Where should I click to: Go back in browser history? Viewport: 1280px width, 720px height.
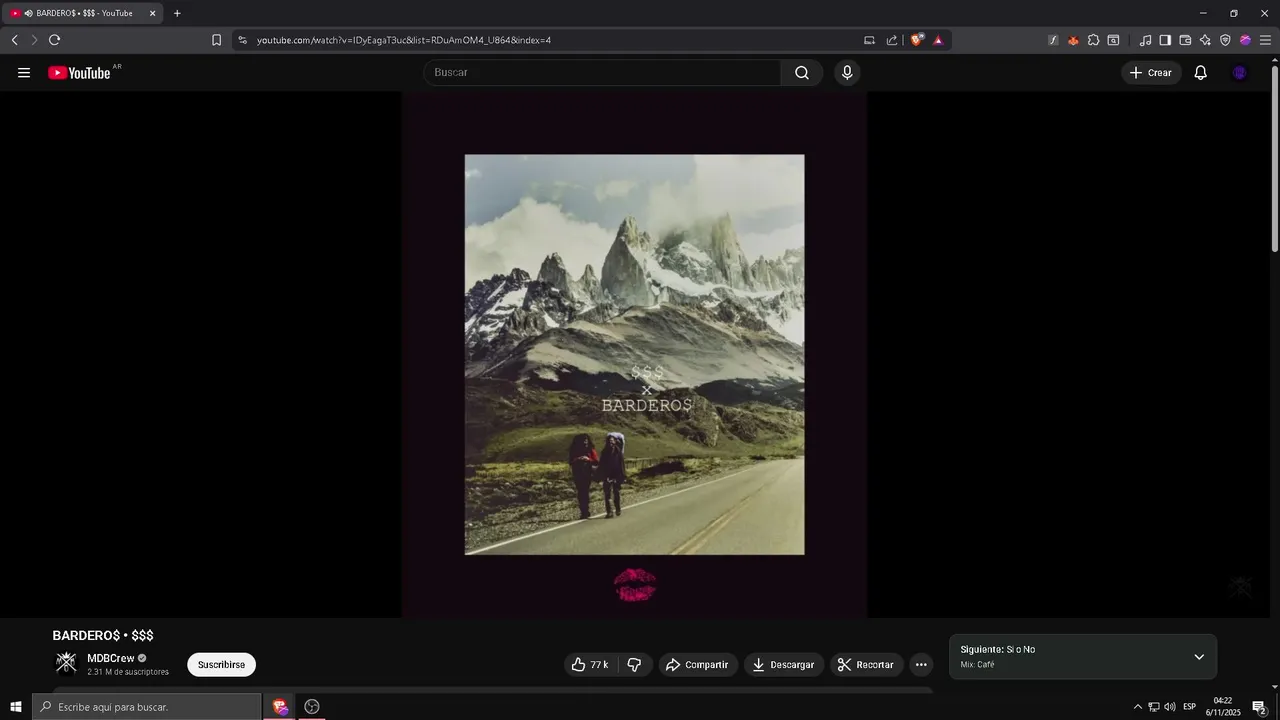click(14, 40)
